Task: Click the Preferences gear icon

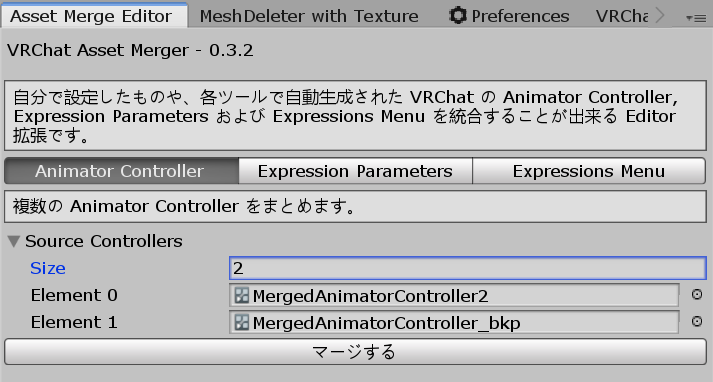Action: click(x=457, y=15)
